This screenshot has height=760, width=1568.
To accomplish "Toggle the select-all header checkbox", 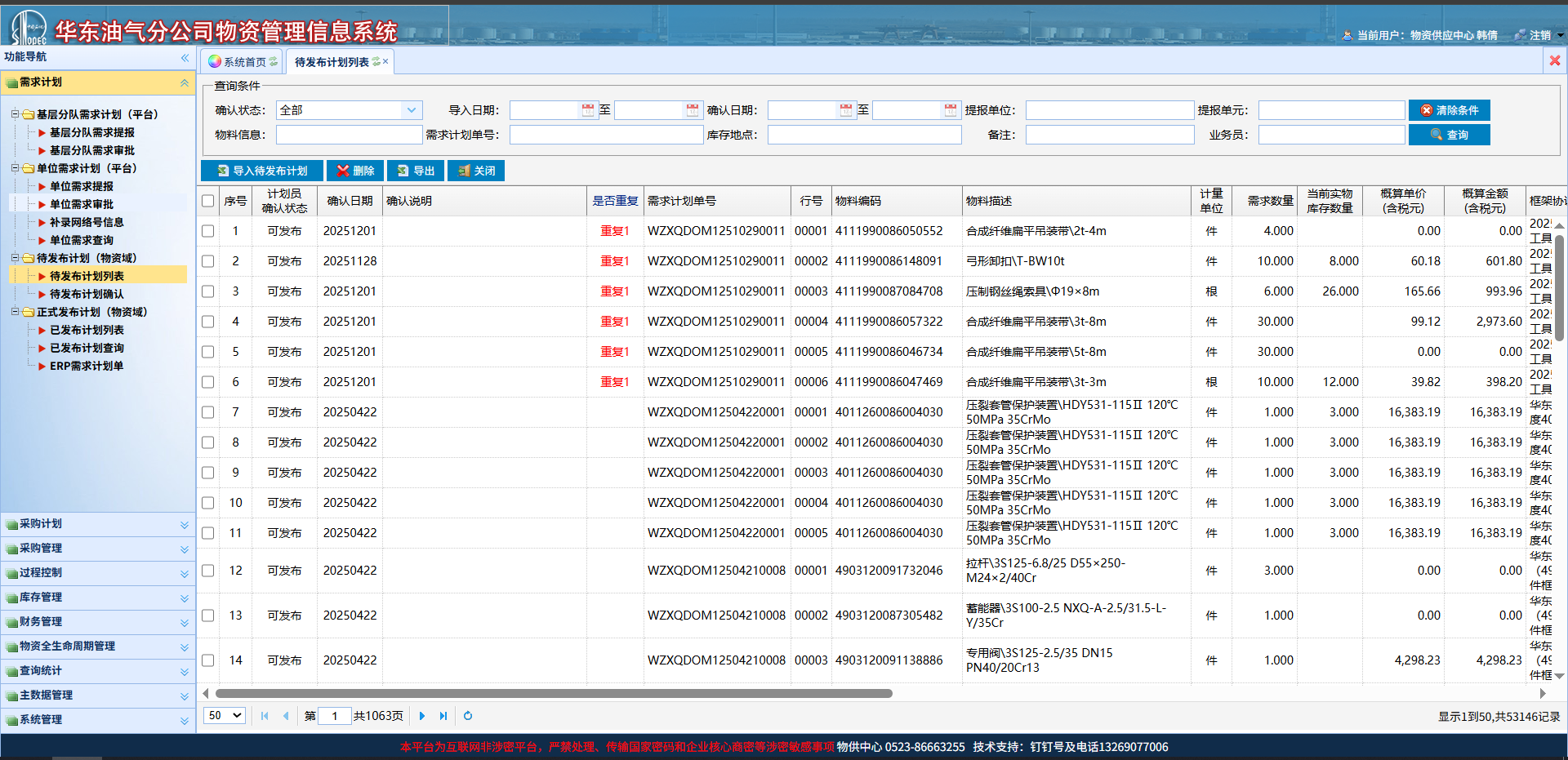I will (208, 201).
